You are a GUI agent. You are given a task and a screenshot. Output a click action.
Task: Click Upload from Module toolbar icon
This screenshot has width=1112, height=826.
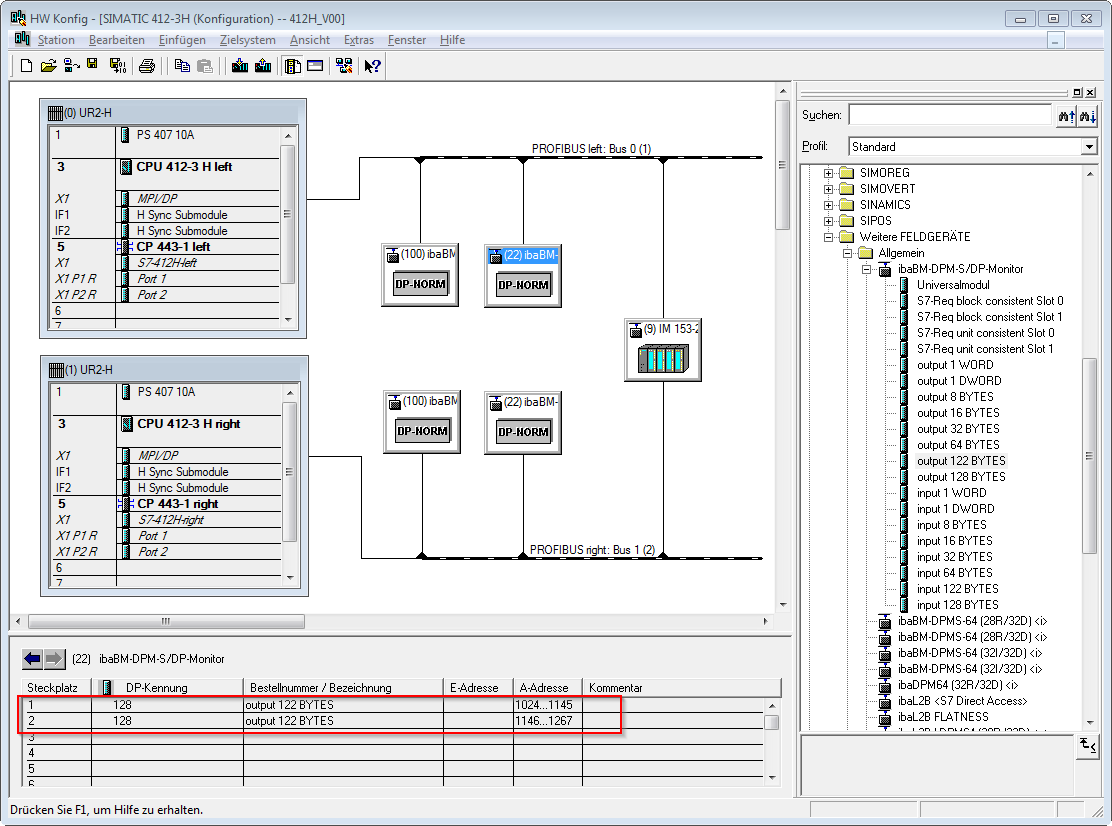(x=263, y=66)
